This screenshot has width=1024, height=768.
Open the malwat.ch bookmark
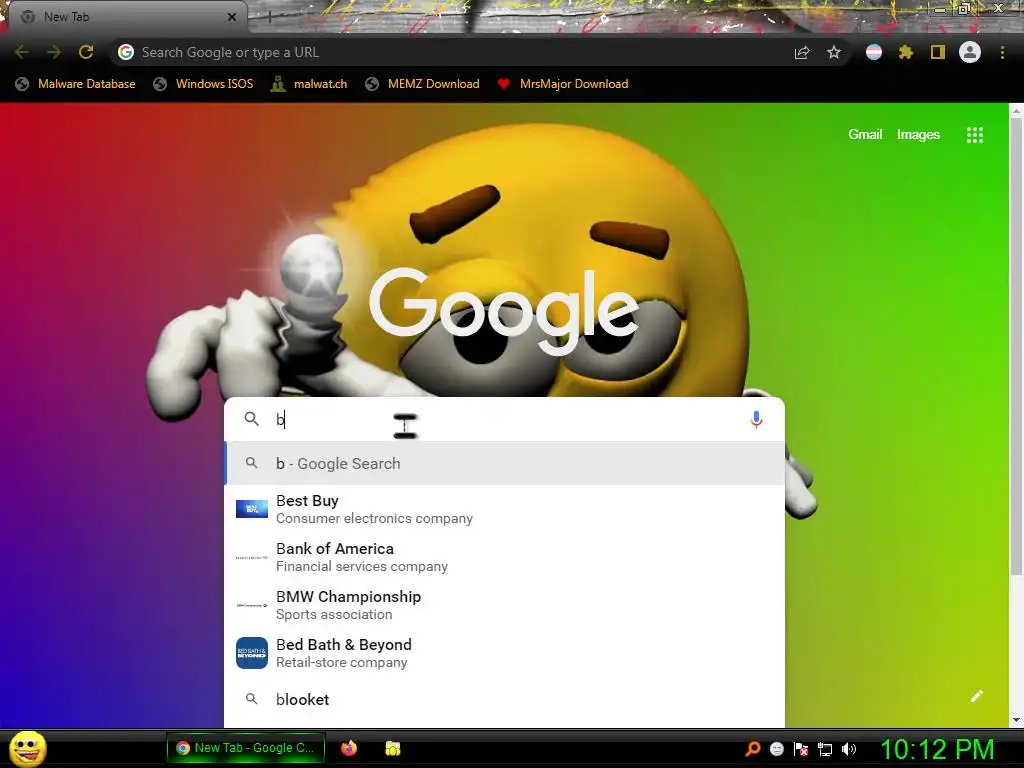pyautogui.click(x=309, y=84)
